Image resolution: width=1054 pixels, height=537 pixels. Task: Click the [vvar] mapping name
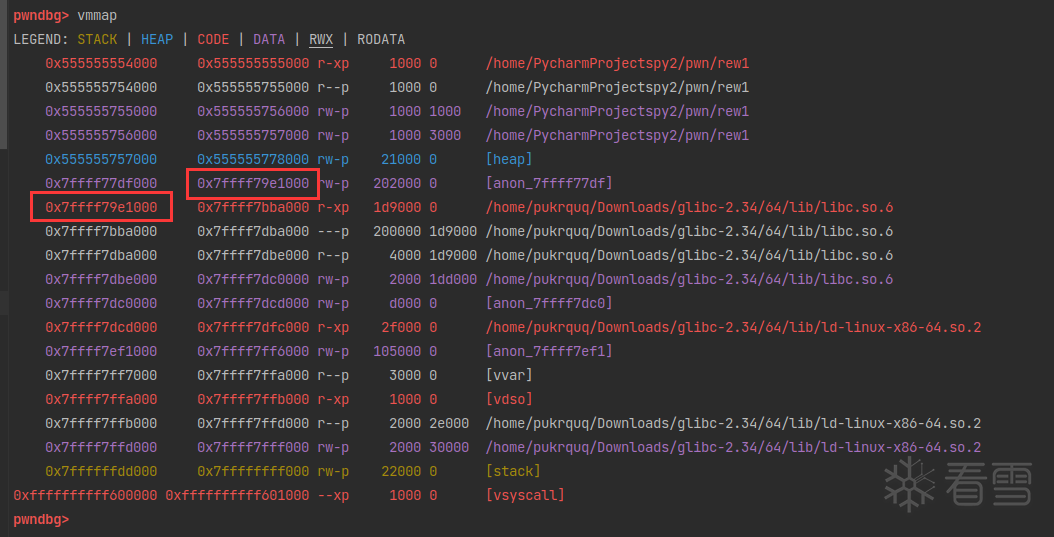coord(509,375)
